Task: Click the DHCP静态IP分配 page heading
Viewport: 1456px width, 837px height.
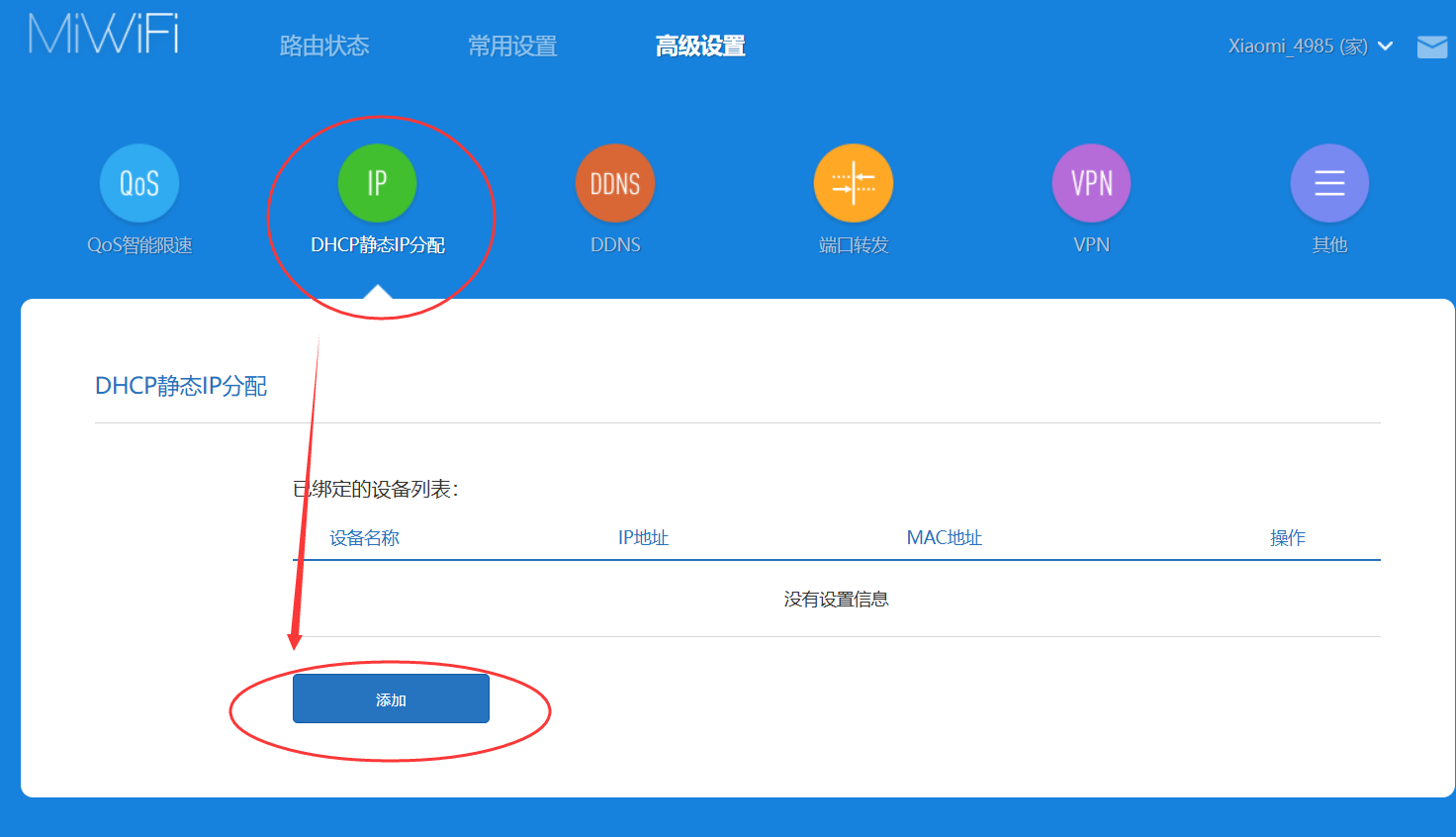Action: pyautogui.click(x=181, y=385)
